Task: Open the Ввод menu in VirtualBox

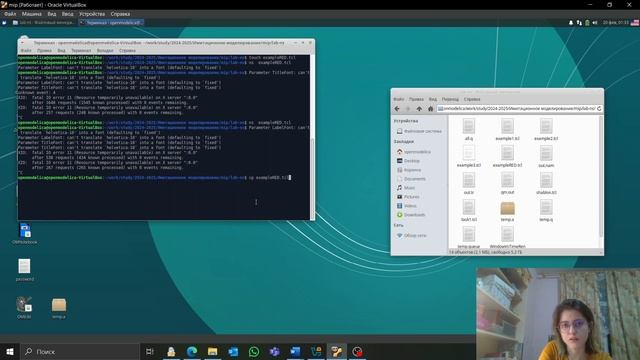Action: pyautogui.click(x=67, y=14)
